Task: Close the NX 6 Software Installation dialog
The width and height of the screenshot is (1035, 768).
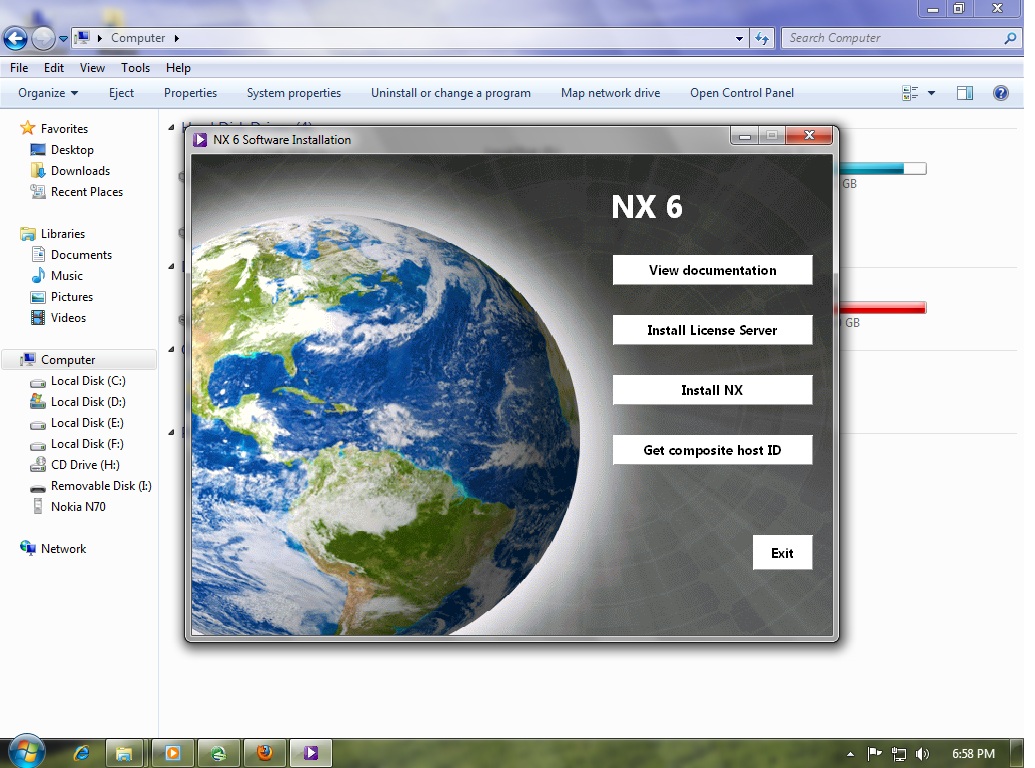Action: coord(809,135)
